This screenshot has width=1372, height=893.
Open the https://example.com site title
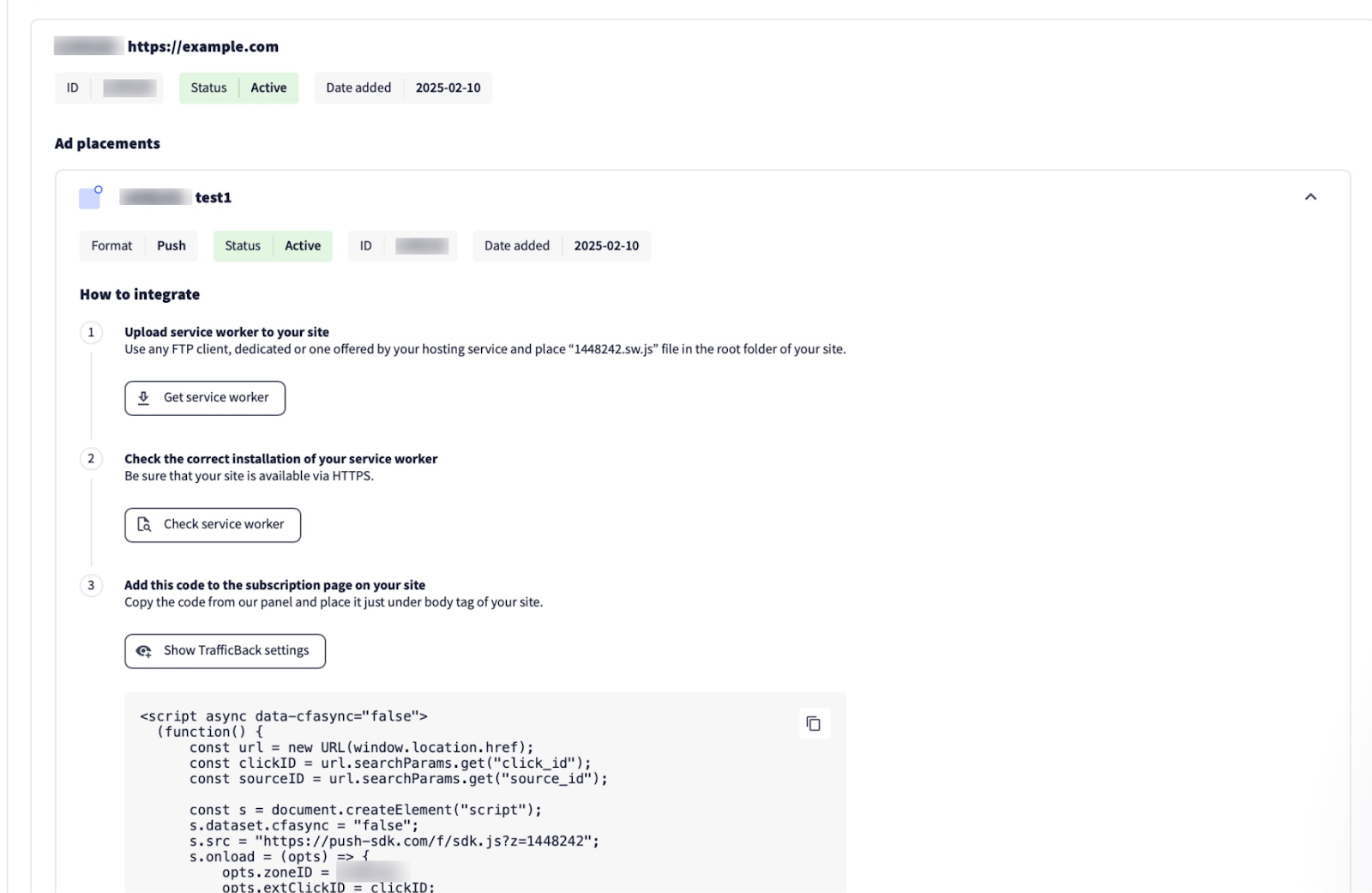[202, 47]
